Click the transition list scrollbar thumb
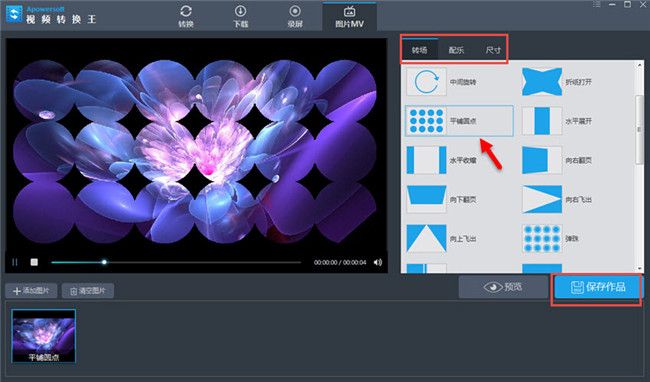The image size is (650, 382). click(640, 129)
